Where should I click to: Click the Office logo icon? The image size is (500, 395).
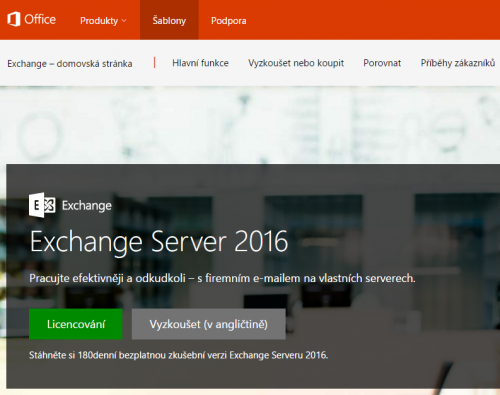pyautogui.click(x=14, y=19)
